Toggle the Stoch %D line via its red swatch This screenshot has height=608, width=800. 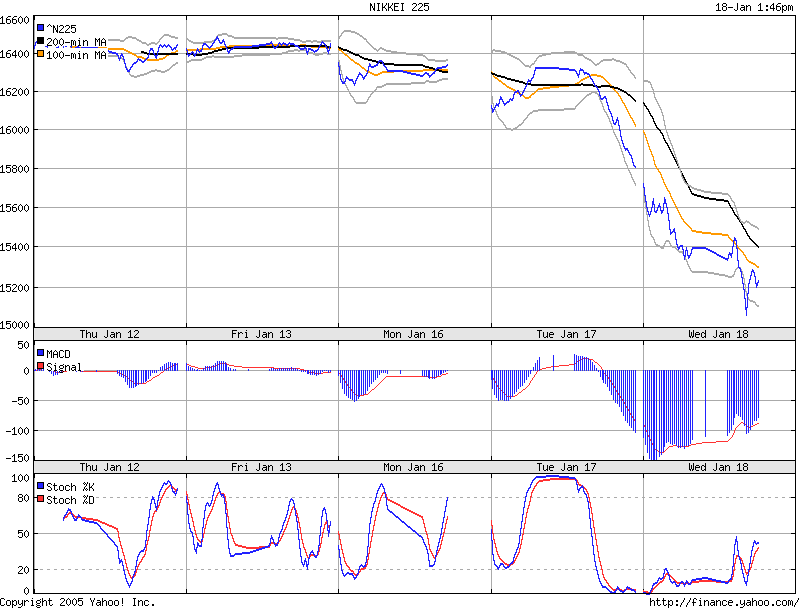pyautogui.click(x=40, y=499)
